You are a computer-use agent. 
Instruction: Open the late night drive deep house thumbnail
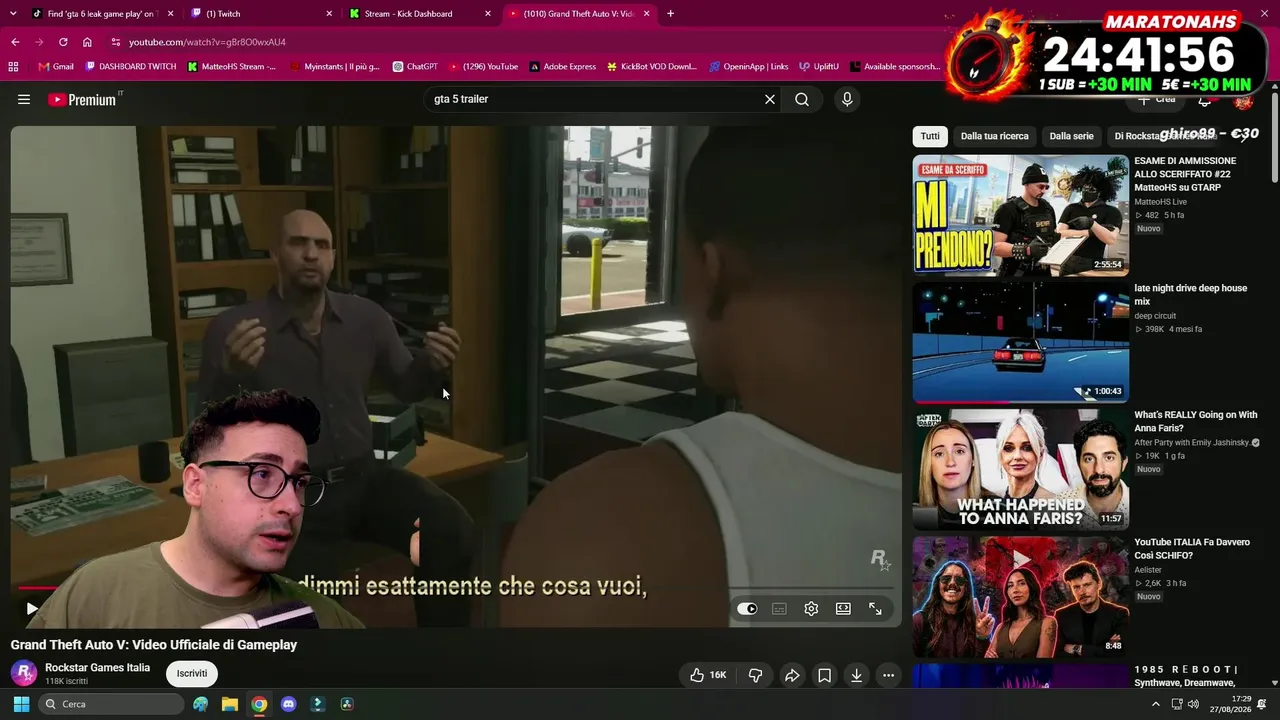coord(1021,342)
